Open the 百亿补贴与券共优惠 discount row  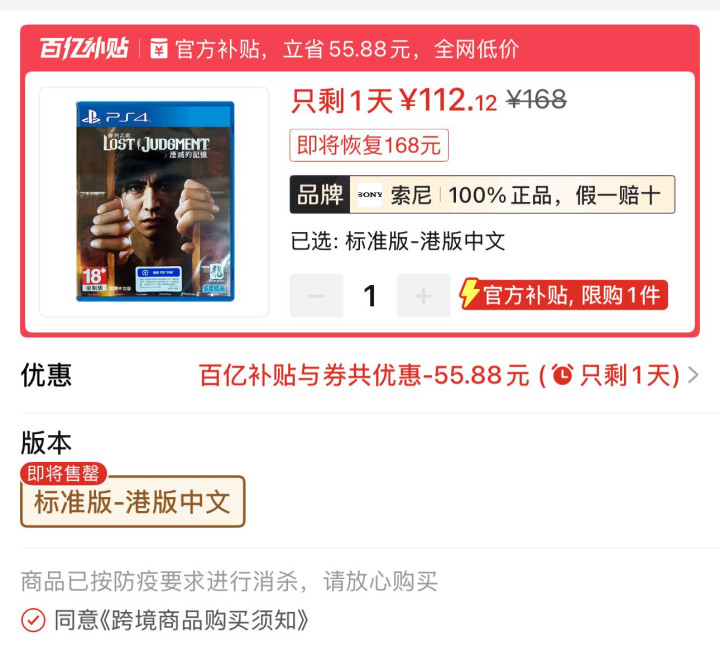coord(360,375)
